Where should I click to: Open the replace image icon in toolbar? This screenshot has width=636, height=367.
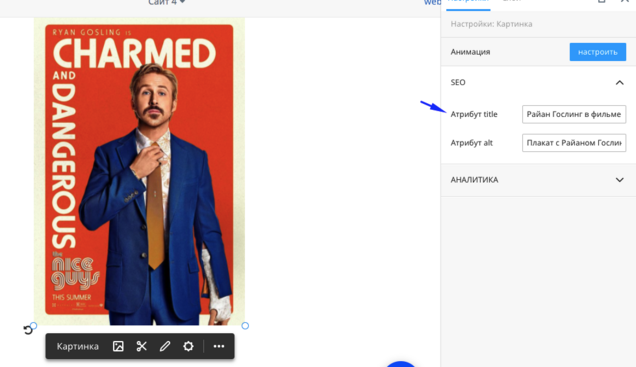118,346
